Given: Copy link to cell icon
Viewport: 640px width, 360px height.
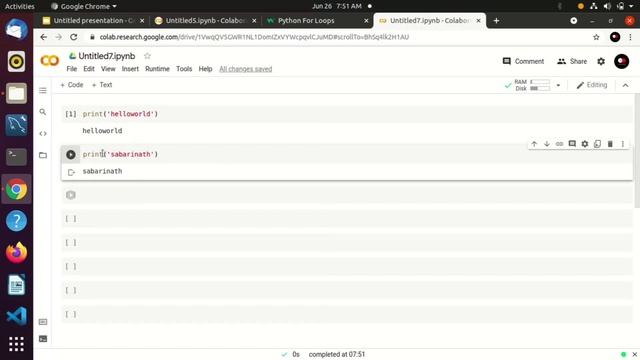Looking at the screenshot, I should coord(559,144).
